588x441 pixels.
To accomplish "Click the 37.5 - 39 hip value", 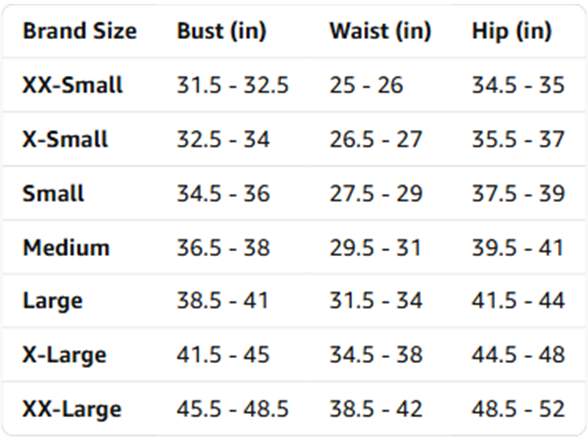I will [518, 194].
